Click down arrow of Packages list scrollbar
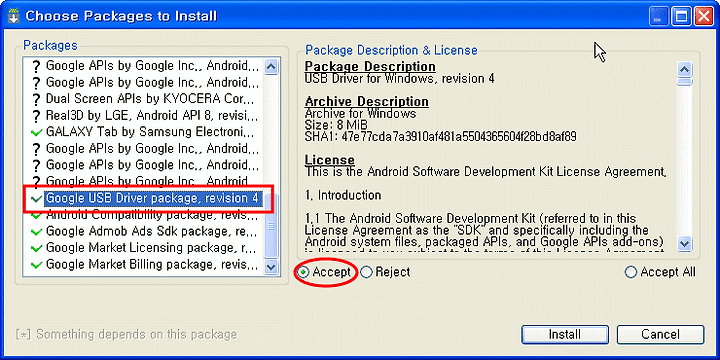 point(271,267)
